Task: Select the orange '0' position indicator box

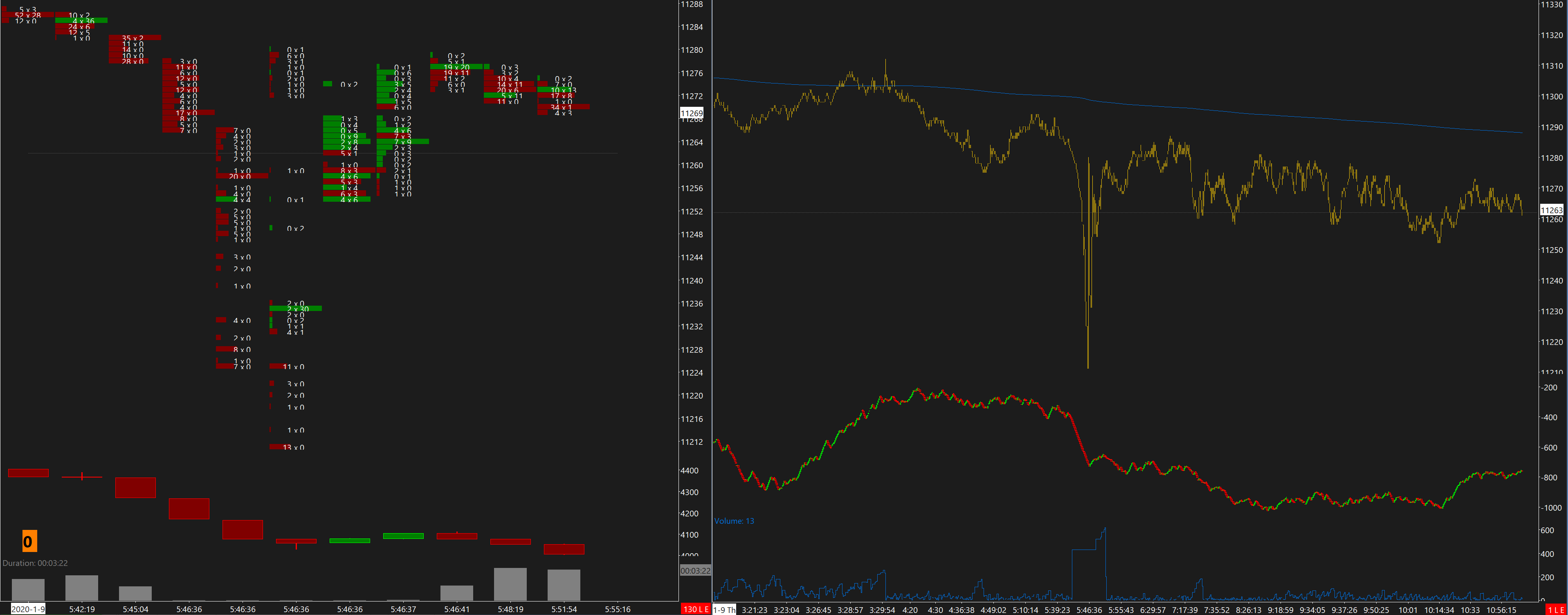Action: [29, 541]
